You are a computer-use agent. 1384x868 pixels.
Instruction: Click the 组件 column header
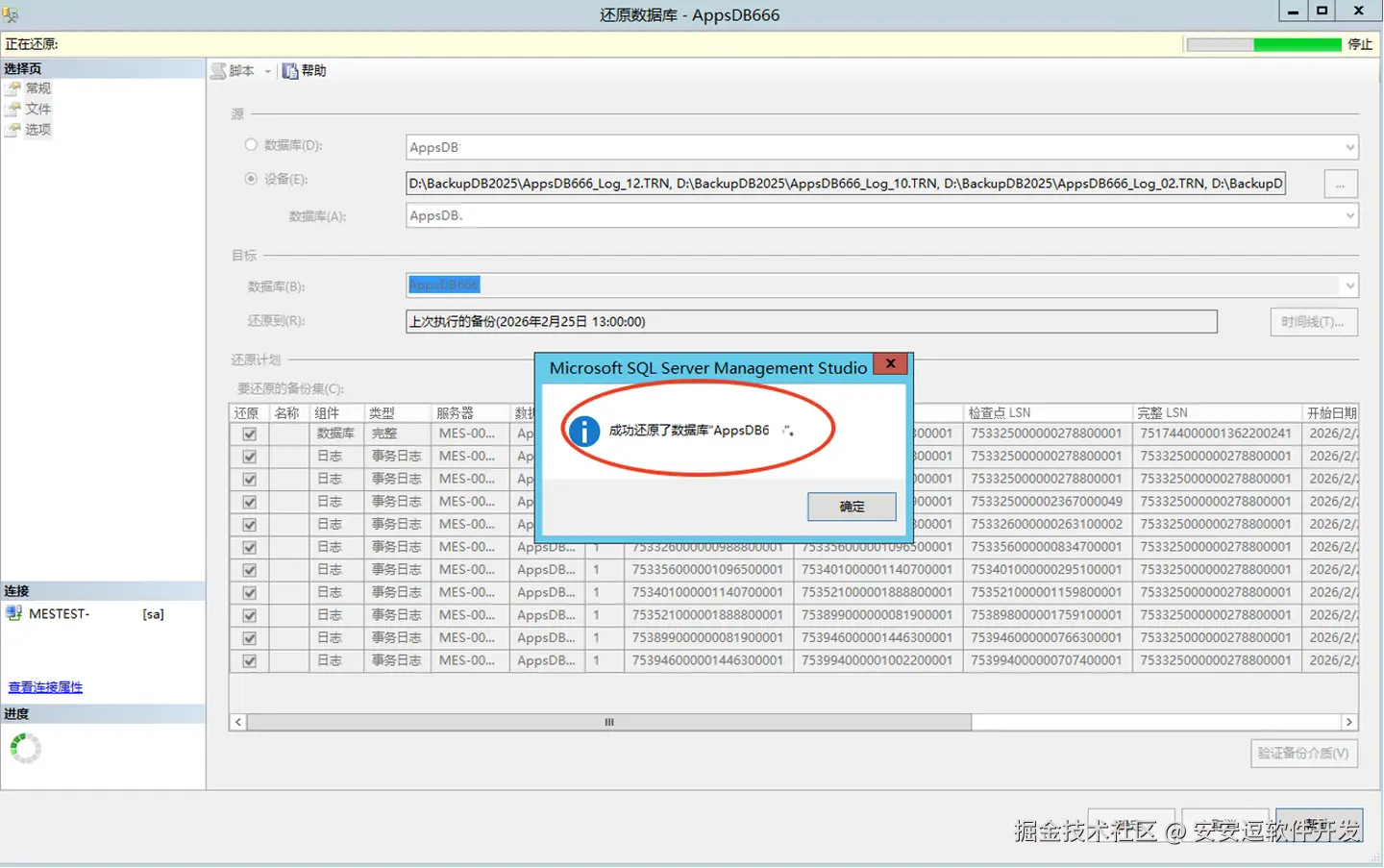(336, 413)
